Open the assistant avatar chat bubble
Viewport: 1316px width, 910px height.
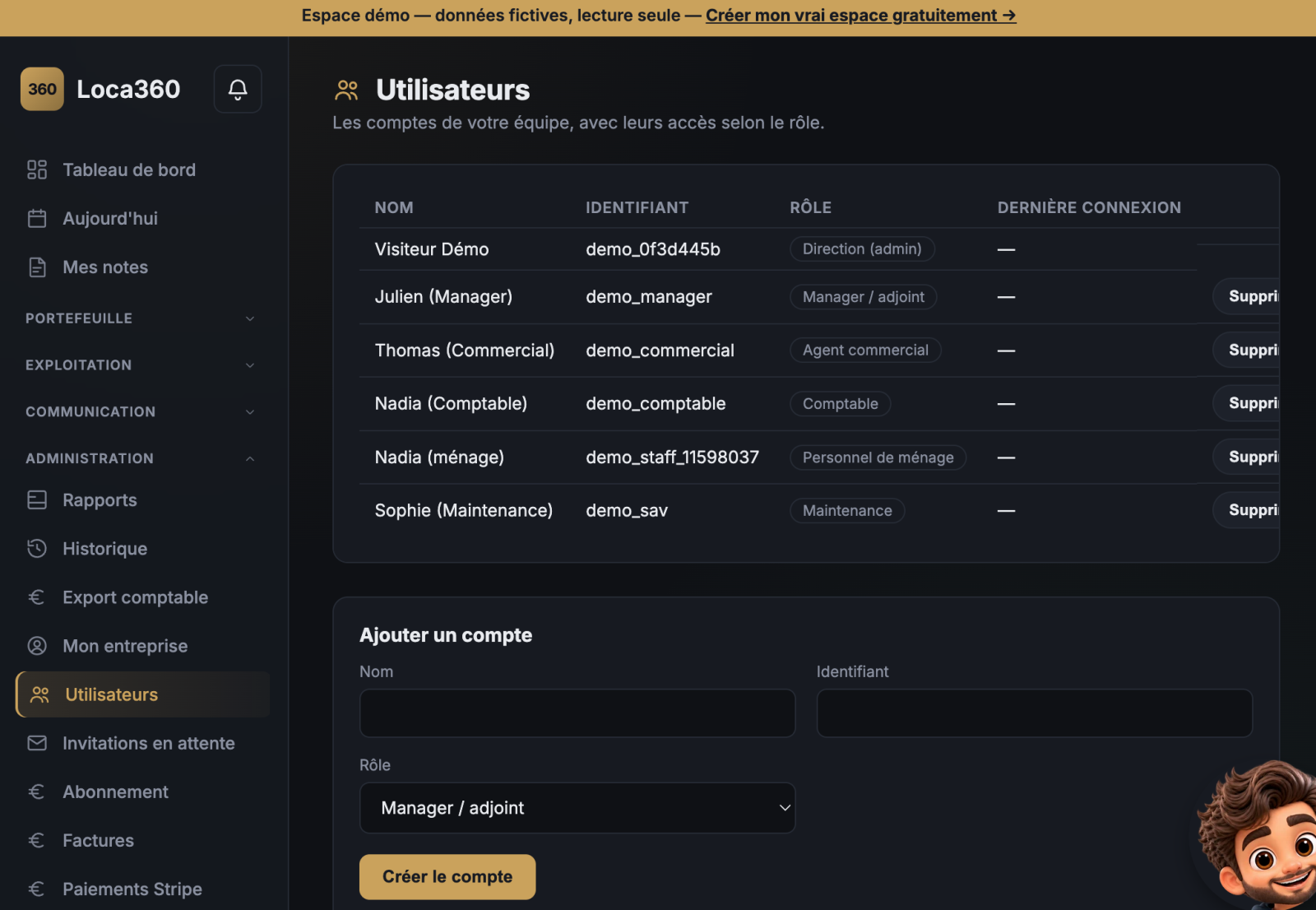point(1258,835)
